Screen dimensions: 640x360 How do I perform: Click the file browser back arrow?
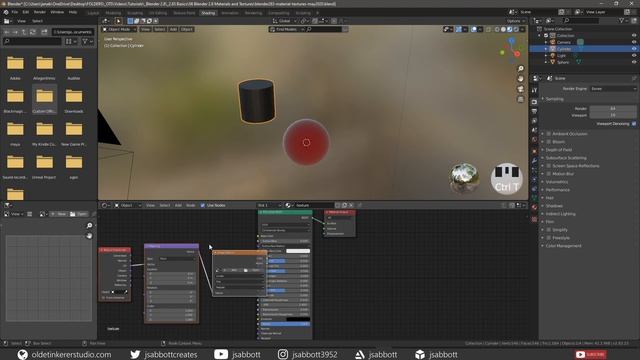point(7,32)
